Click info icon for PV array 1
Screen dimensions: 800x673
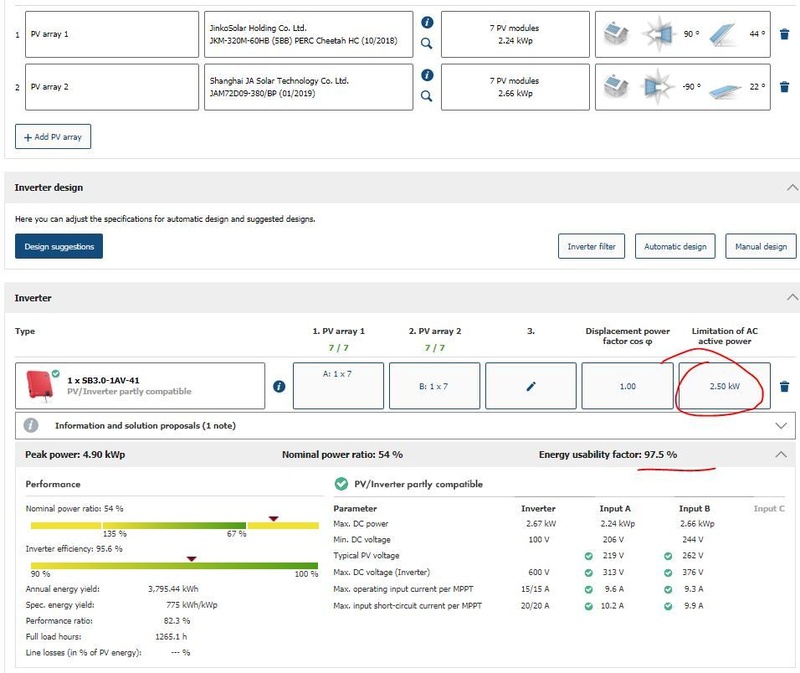coord(427,23)
